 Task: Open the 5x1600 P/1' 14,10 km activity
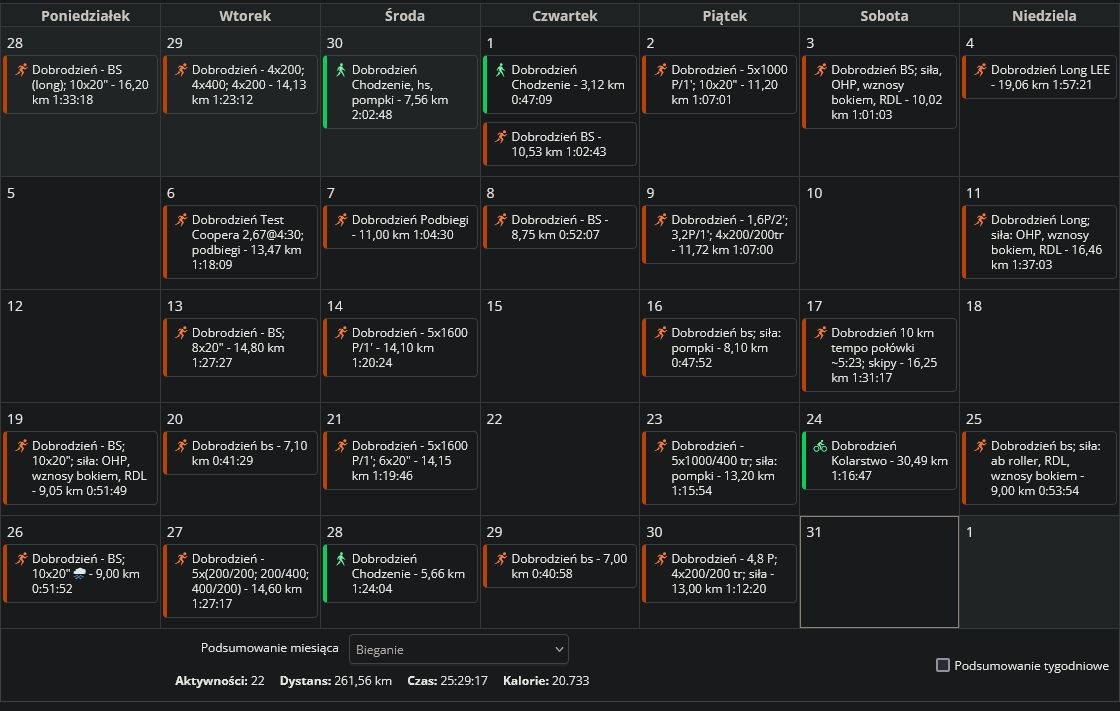point(400,347)
